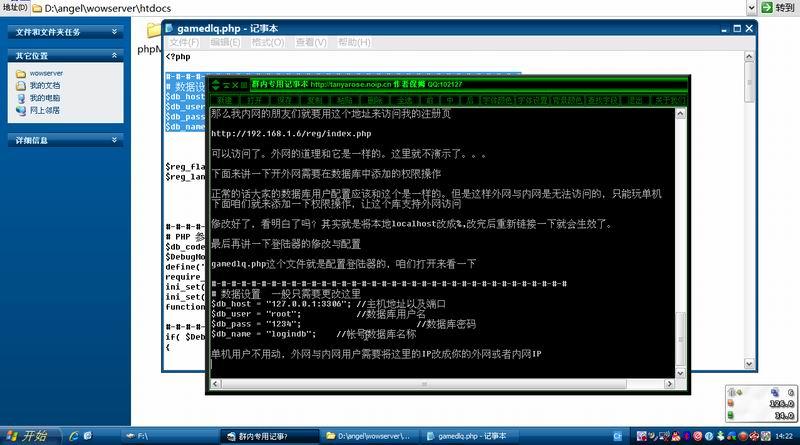Collapse the 其它位置 panel
The image size is (800, 445).
[x=115, y=56]
